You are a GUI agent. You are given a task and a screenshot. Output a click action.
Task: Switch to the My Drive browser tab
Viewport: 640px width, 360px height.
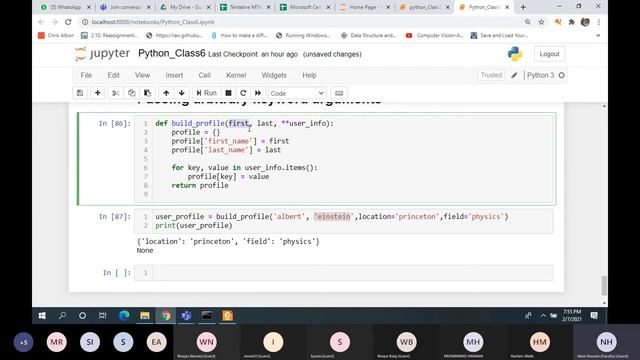[186, 7]
